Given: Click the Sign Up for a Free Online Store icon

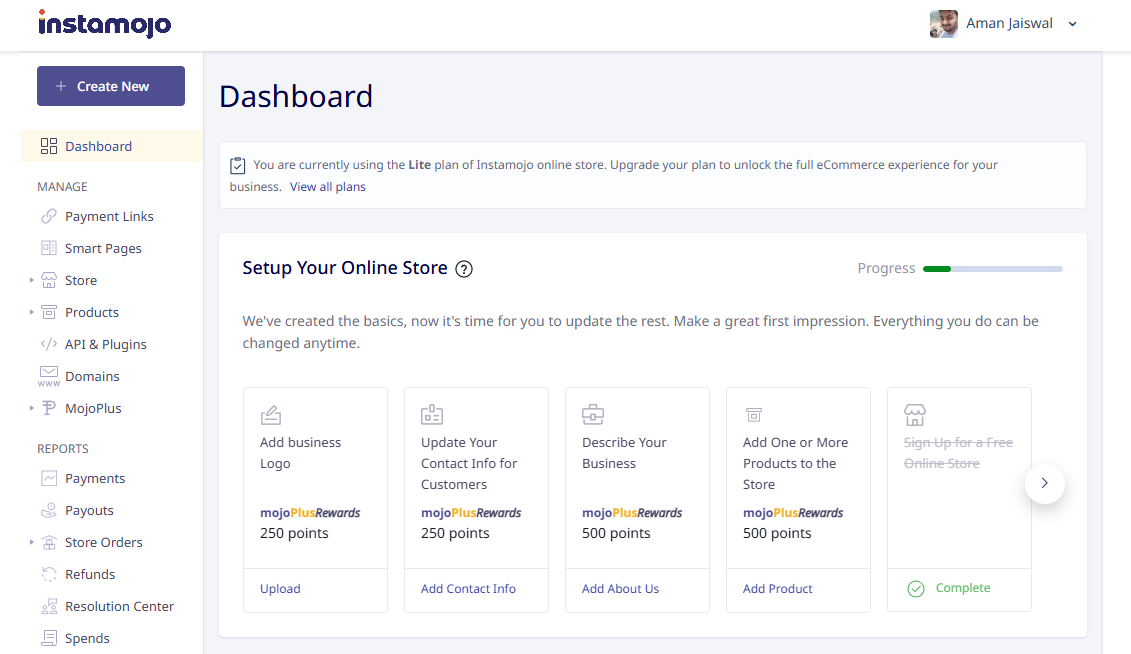Looking at the screenshot, I should pyautogui.click(x=915, y=415).
